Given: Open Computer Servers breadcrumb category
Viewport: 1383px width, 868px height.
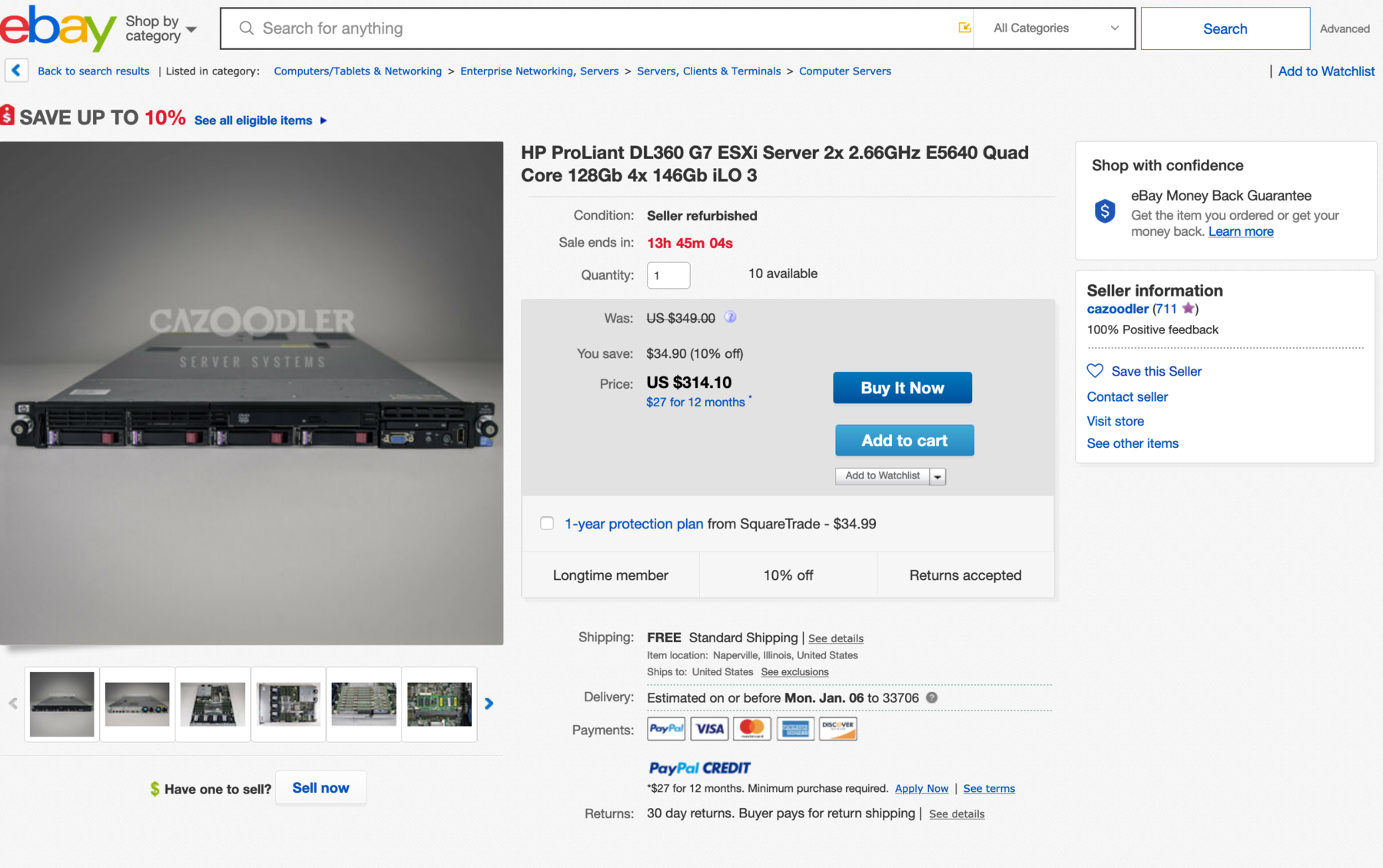Looking at the screenshot, I should coord(844,71).
